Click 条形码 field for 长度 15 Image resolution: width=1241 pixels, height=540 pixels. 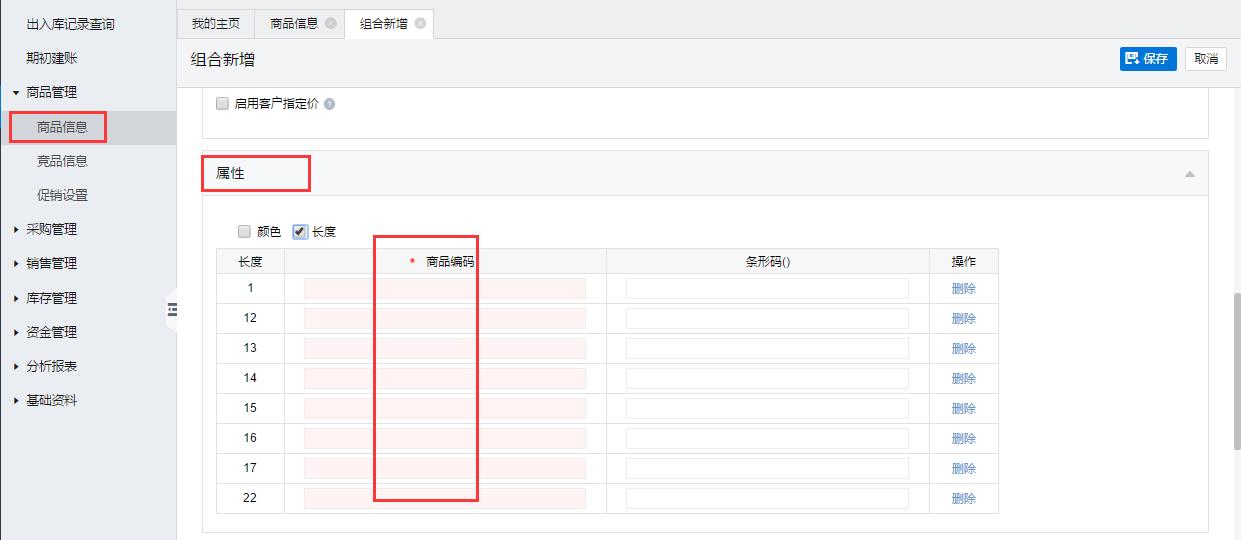pyautogui.click(x=767, y=408)
